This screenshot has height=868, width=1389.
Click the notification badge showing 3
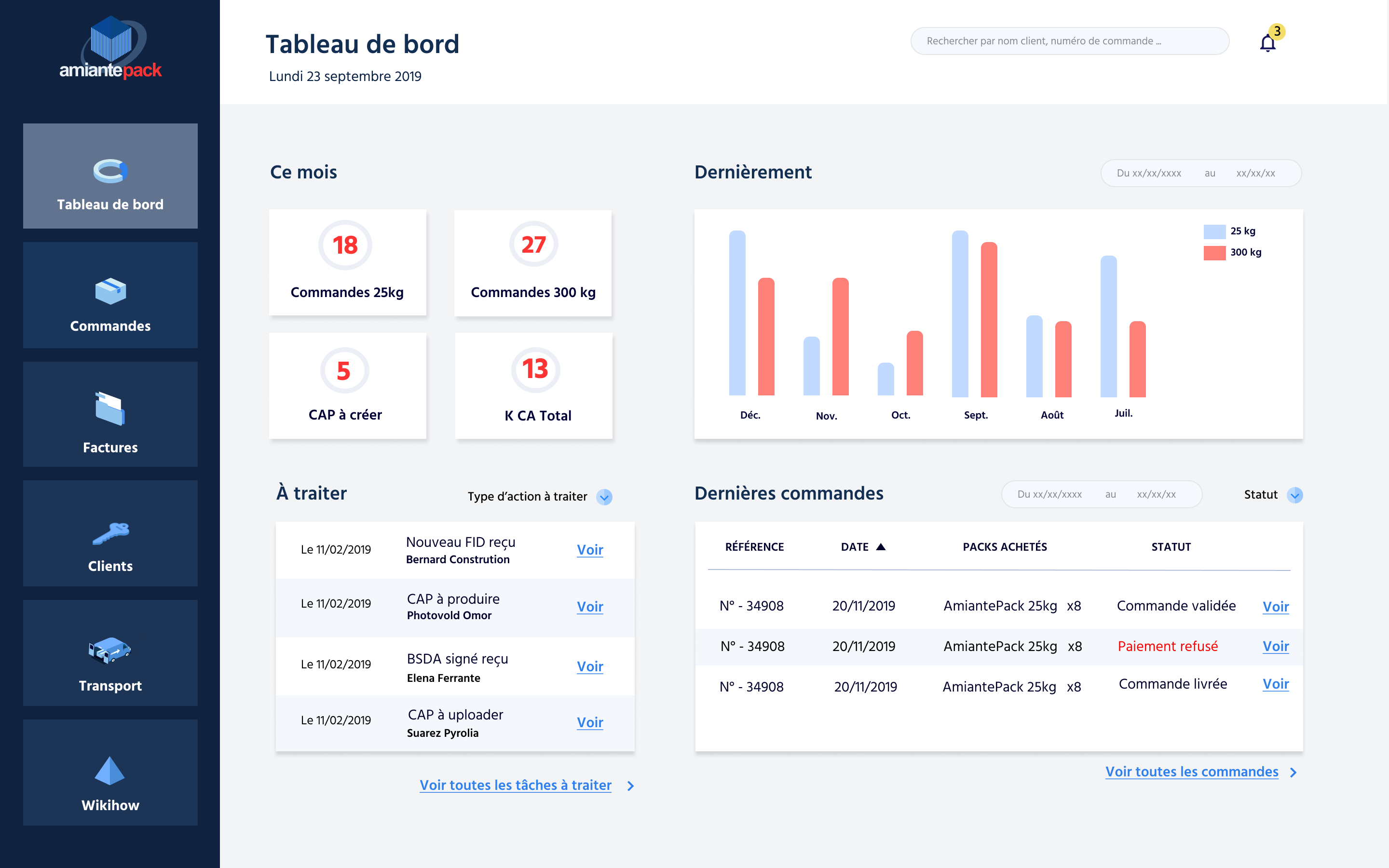[x=1277, y=31]
